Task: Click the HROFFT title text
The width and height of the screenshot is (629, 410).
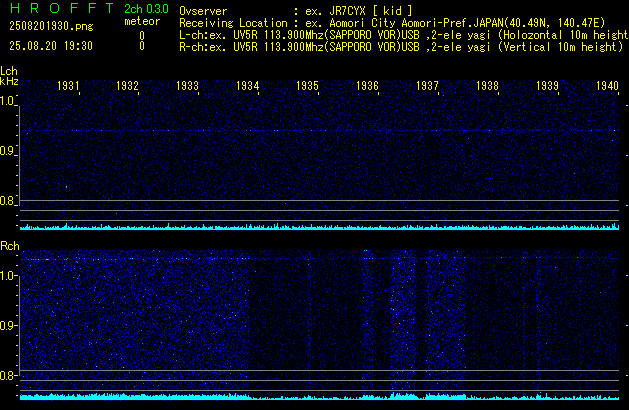Action: [62, 8]
